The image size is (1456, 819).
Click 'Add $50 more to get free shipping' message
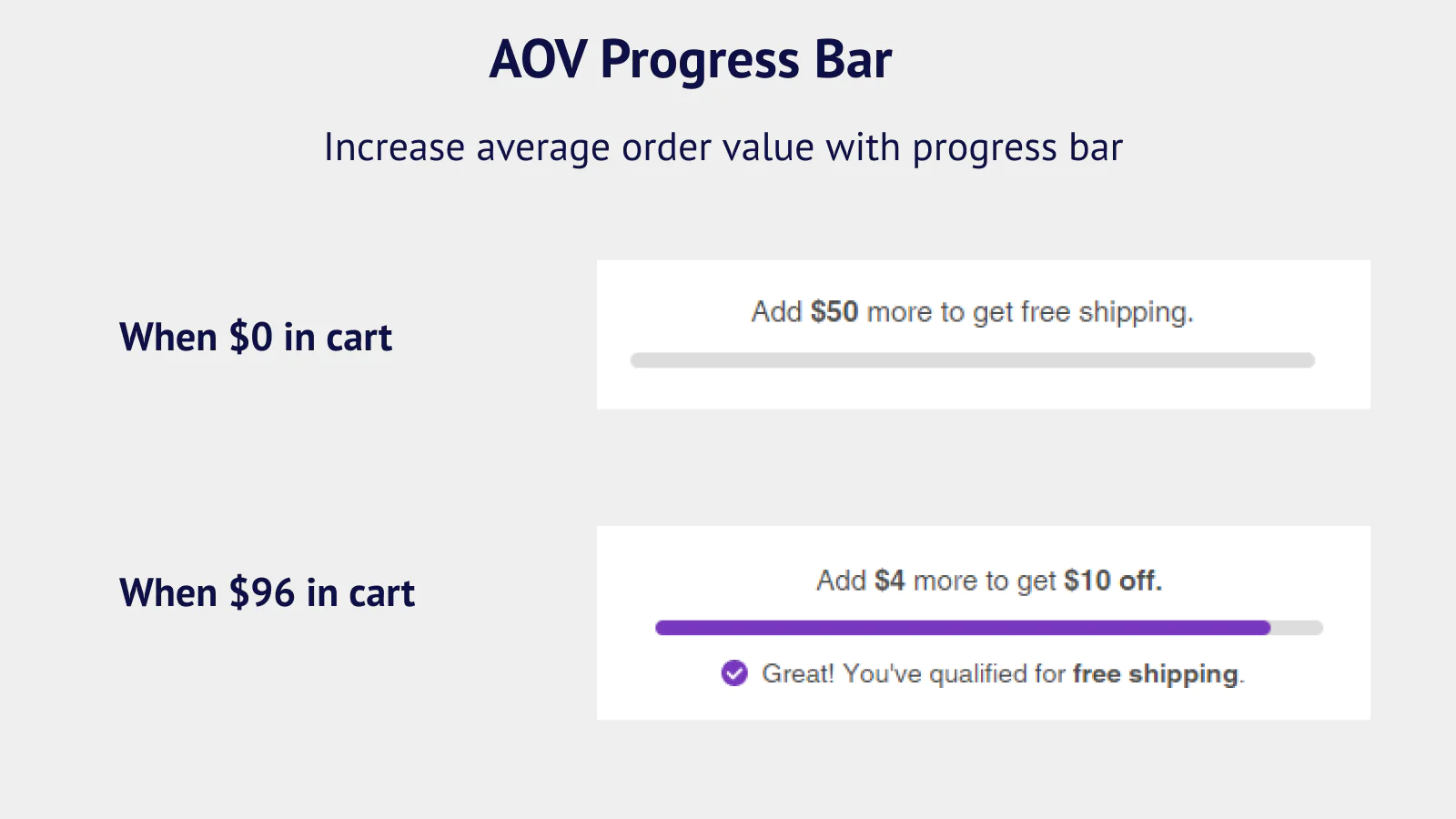tap(972, 311)
